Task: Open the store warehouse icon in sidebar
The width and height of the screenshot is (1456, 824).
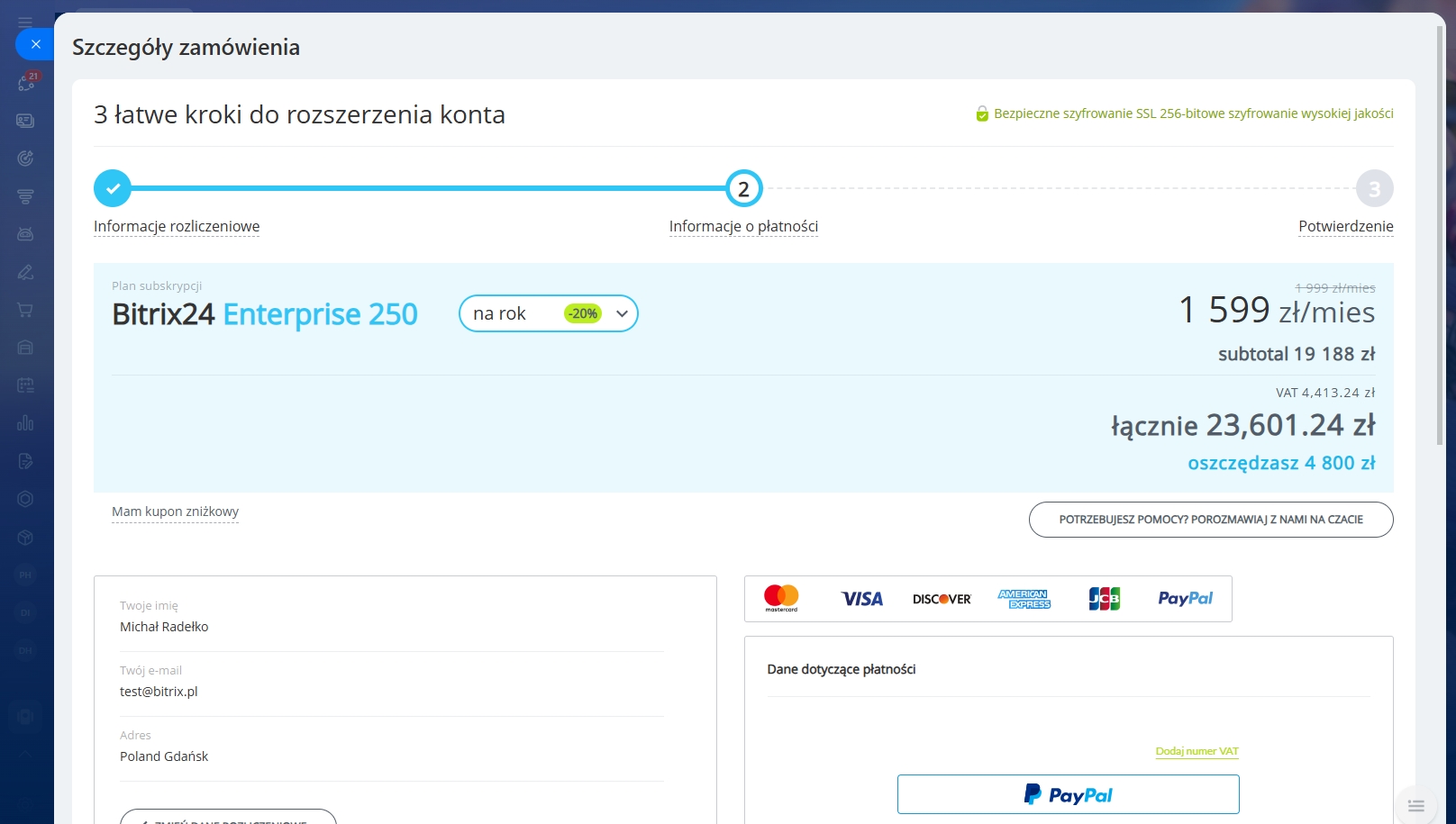Action: pyautogui.click(x=25, y=348)
